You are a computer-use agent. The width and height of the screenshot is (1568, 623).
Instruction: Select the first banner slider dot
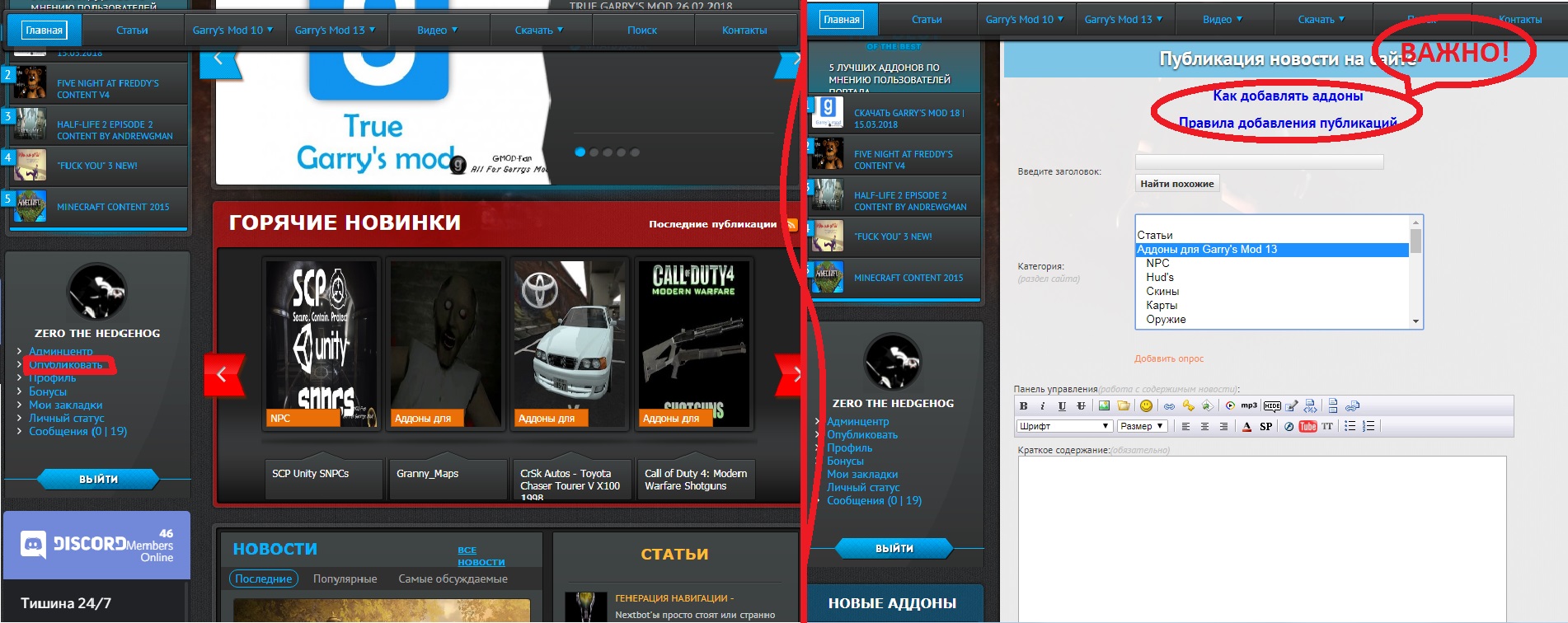[580, 152]
